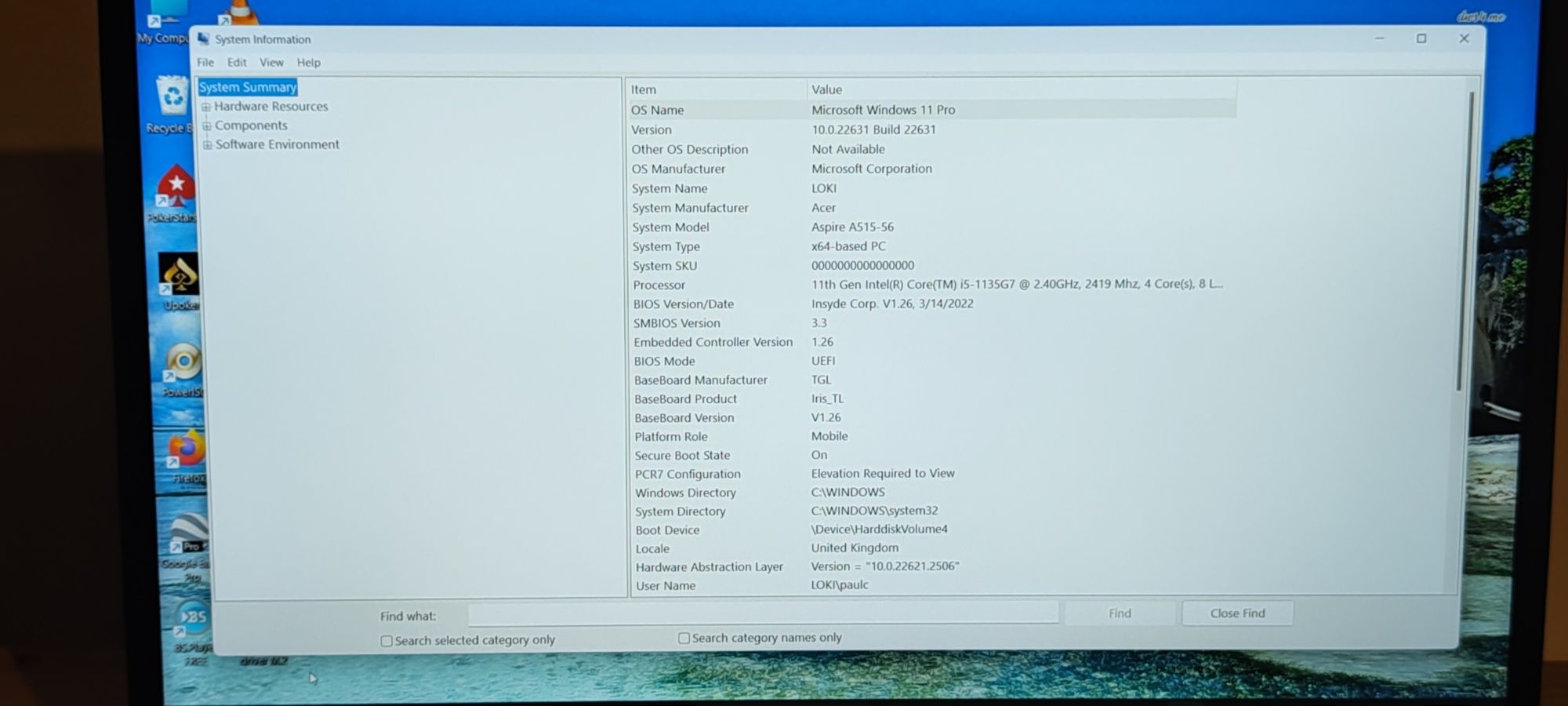The image size is (1568, 706).
Task: Select the My Computer desktop icon
Action: (163, 22)
